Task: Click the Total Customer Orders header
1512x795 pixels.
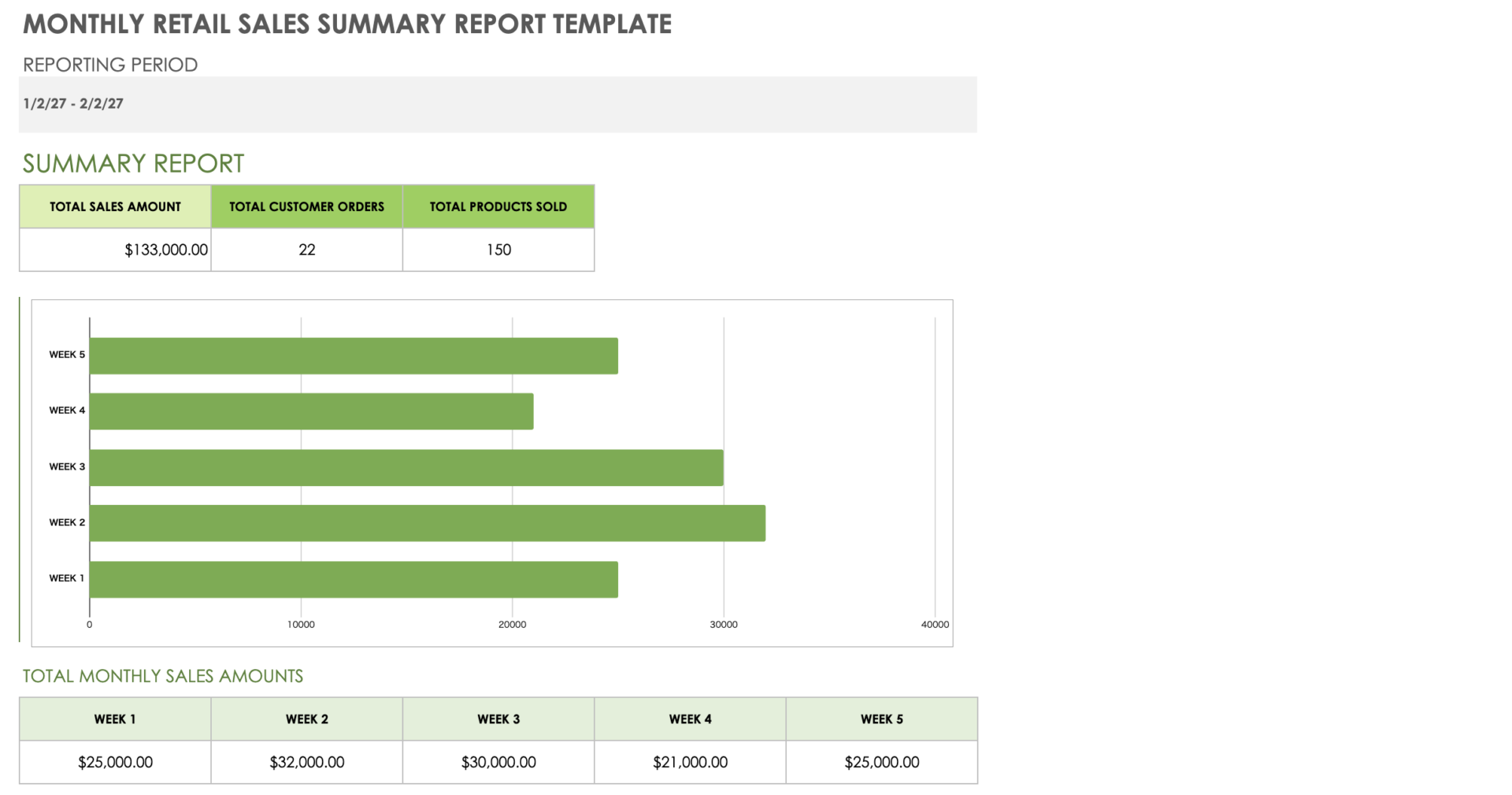Action: coord(306,206)
